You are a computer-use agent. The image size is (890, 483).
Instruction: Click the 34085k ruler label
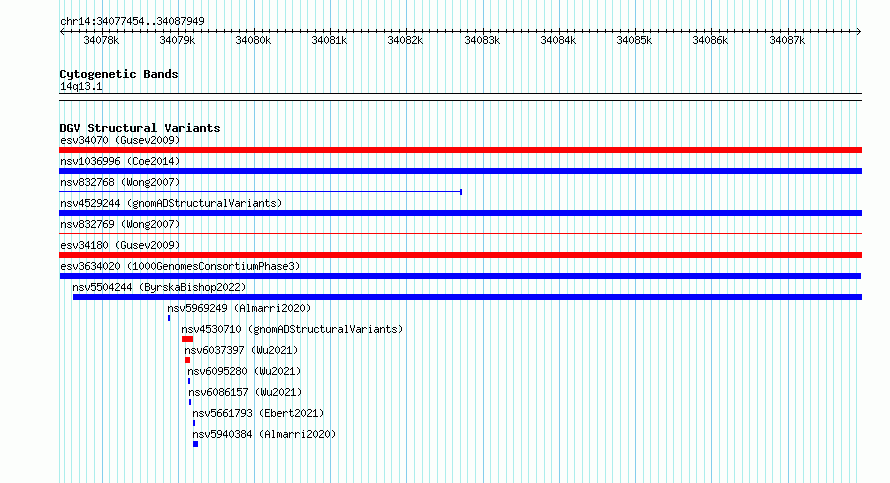(634, 40)
